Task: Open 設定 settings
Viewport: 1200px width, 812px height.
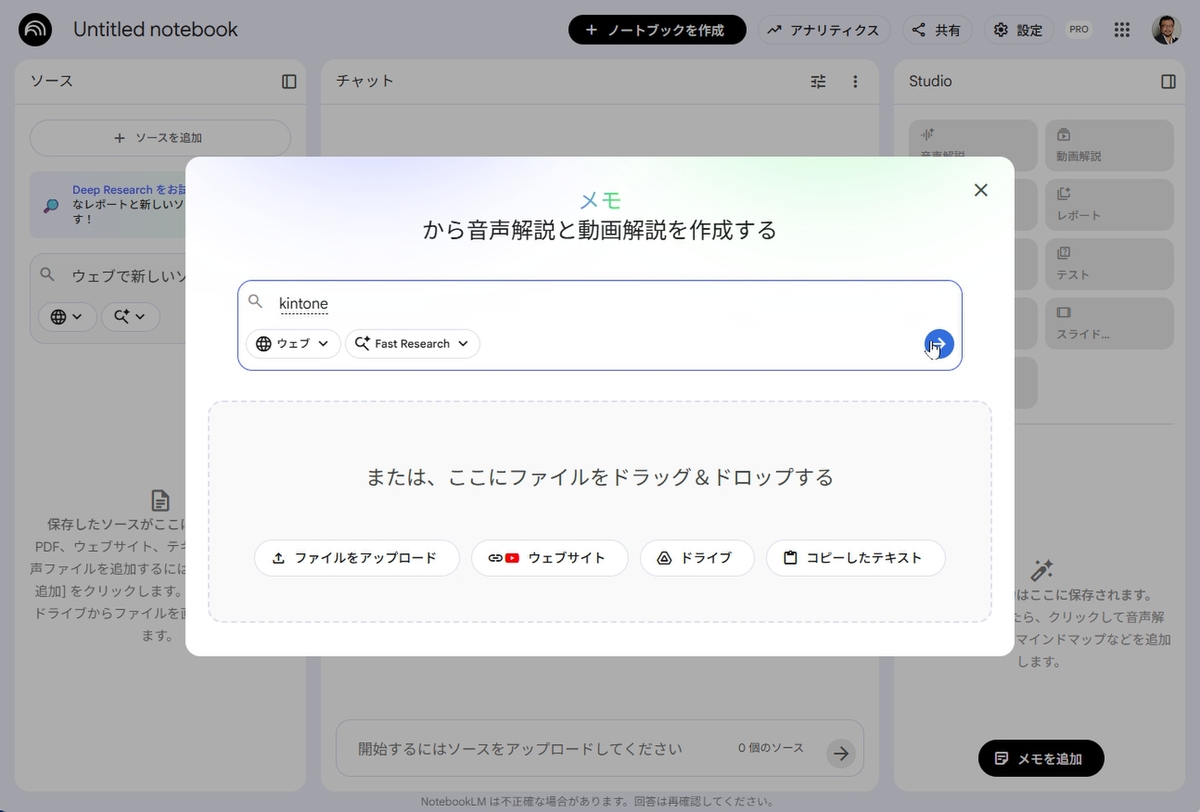Action: pyautogui.click(x=1018, y=30)
